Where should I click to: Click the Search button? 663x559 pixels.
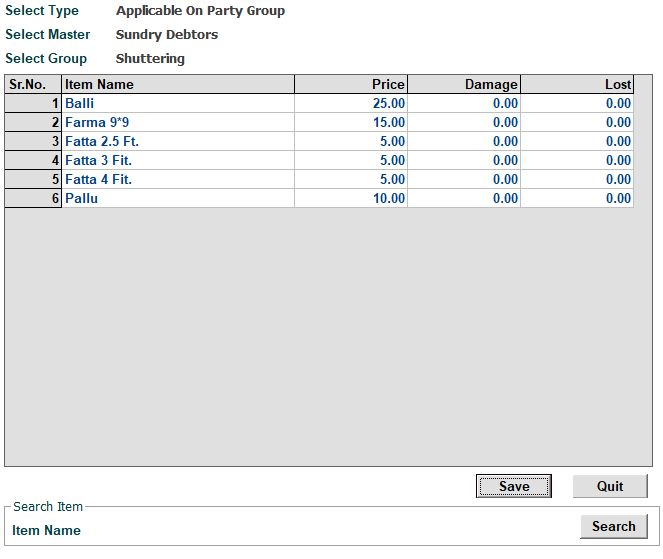click(613, 526)
